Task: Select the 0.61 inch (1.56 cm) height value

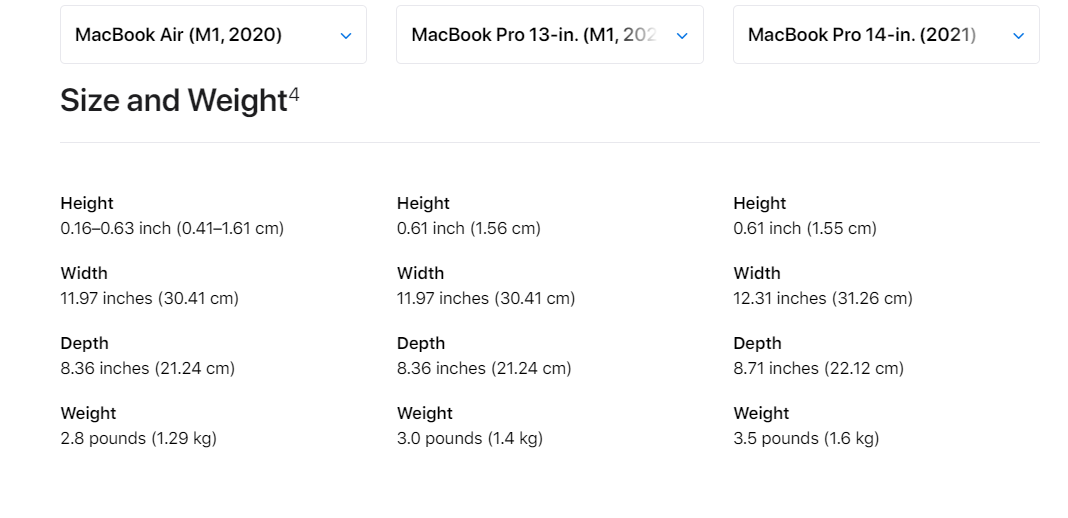Action: (469, 228)
